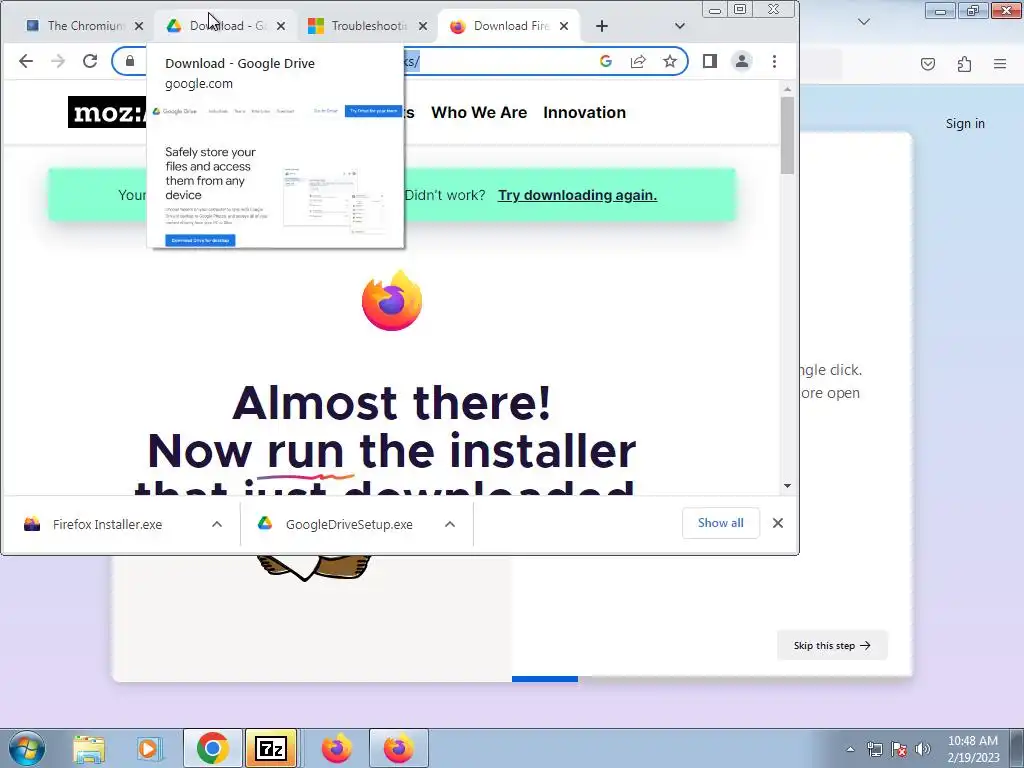The width and height of the screenshot is (1024, 768).
Task: Click the Chrome taskbar icon
Action: (212, 748)
